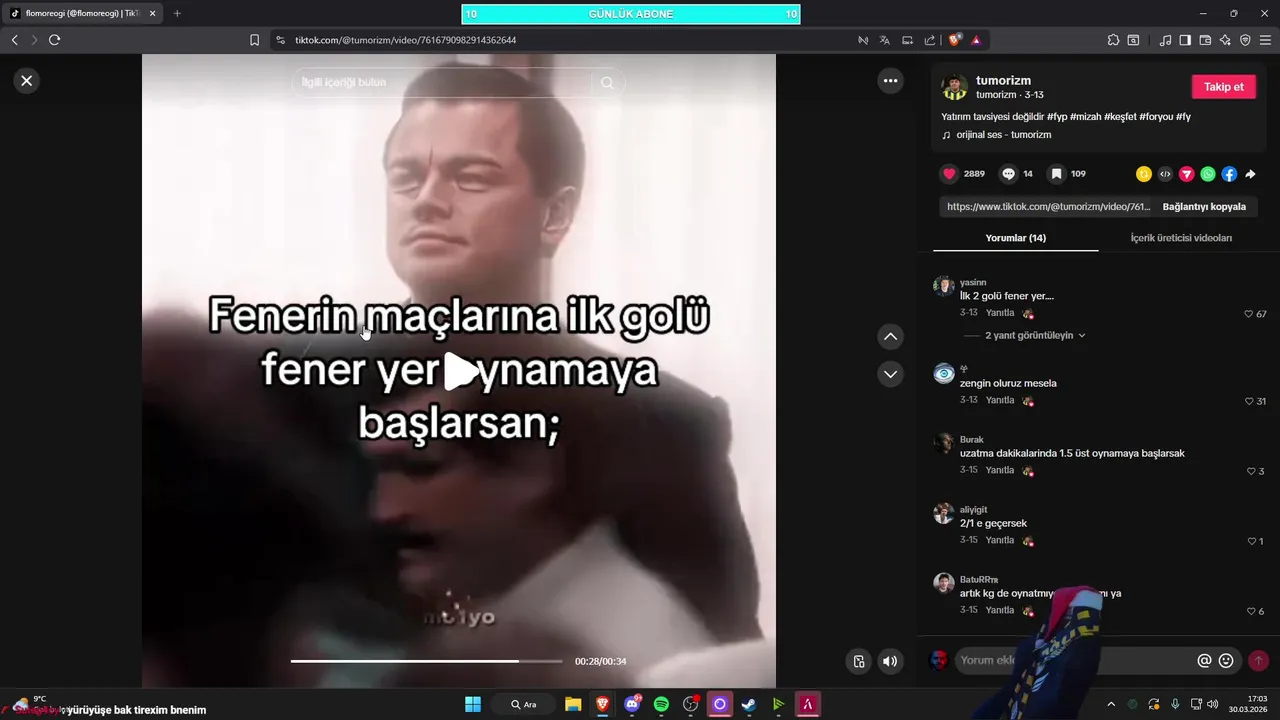Open the browser hamburger menu

(x=1265, y=40)
